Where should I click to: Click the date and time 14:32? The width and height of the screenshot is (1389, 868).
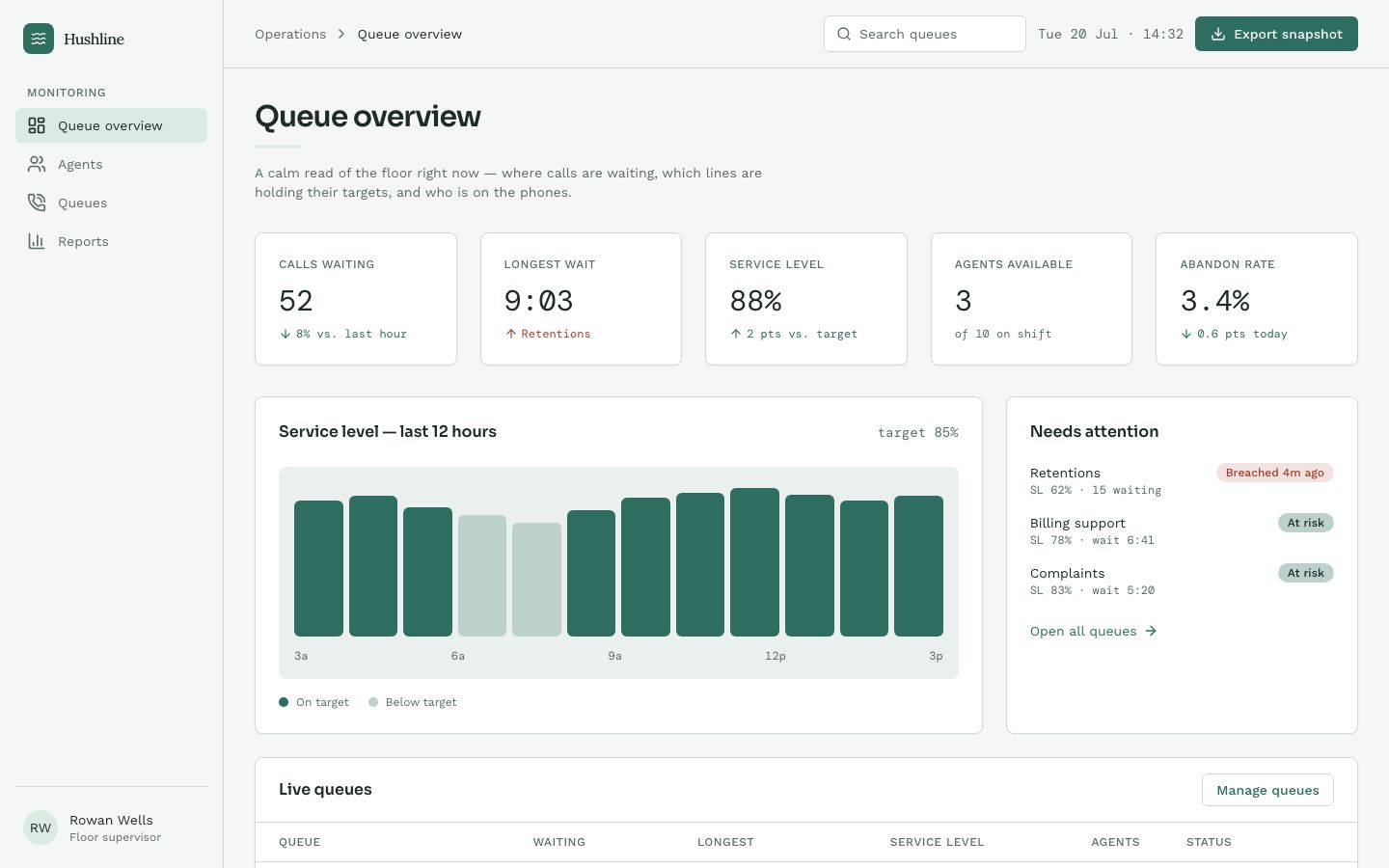click(1110, 34)
